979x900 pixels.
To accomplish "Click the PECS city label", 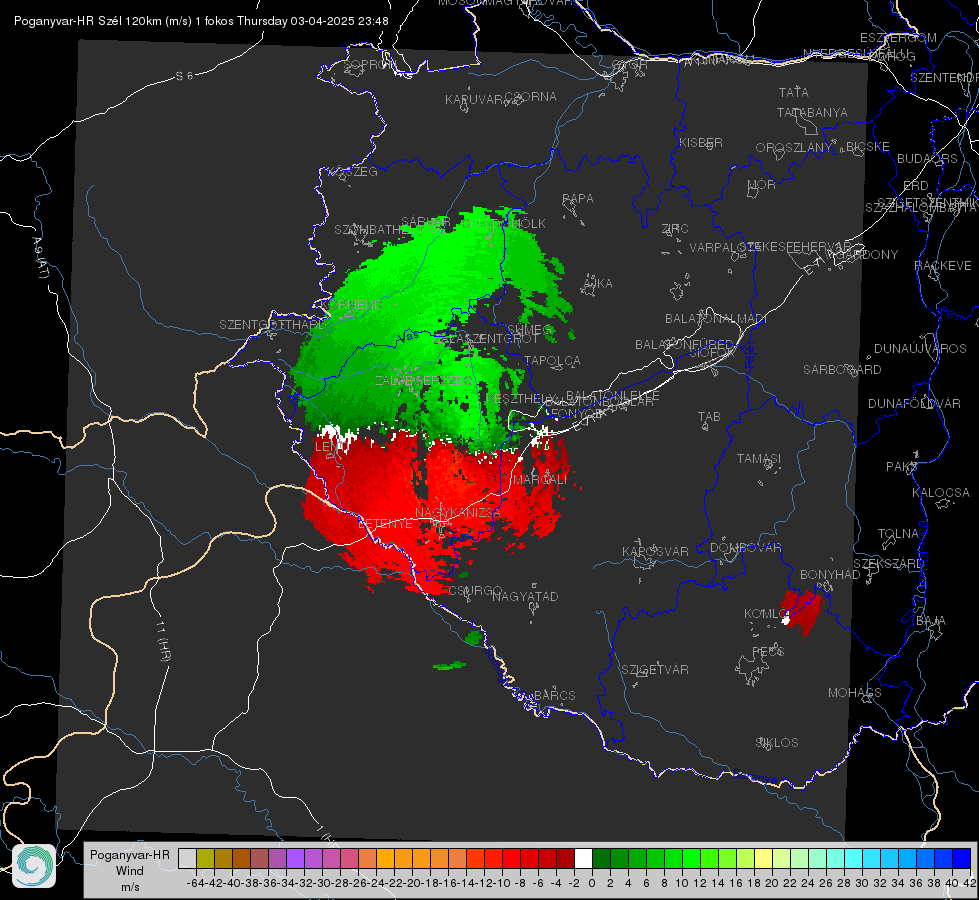I will [768, 651].
